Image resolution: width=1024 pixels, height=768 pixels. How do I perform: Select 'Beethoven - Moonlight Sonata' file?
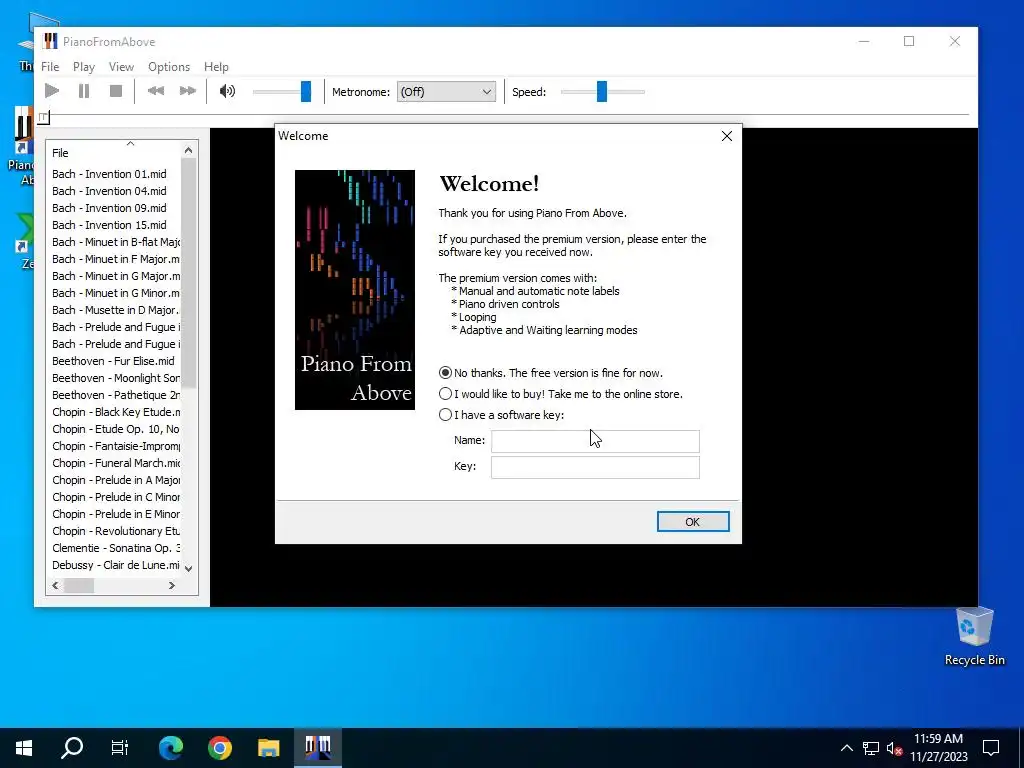point(116,377)
